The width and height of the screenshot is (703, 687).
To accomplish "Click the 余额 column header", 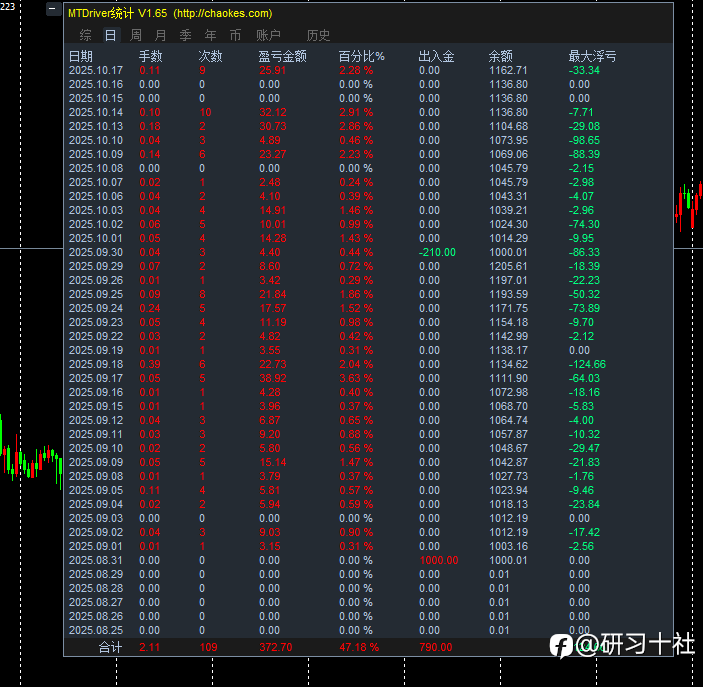I will [500, 56].
